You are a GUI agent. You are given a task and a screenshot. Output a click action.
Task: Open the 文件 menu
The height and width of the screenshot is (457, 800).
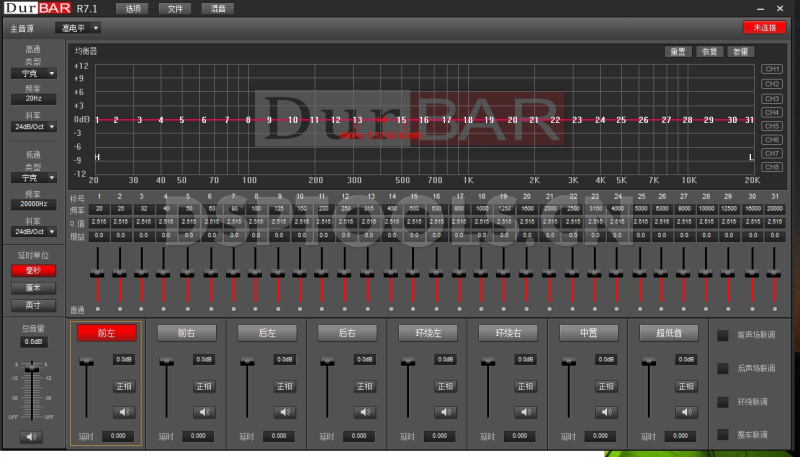point(174,8)
